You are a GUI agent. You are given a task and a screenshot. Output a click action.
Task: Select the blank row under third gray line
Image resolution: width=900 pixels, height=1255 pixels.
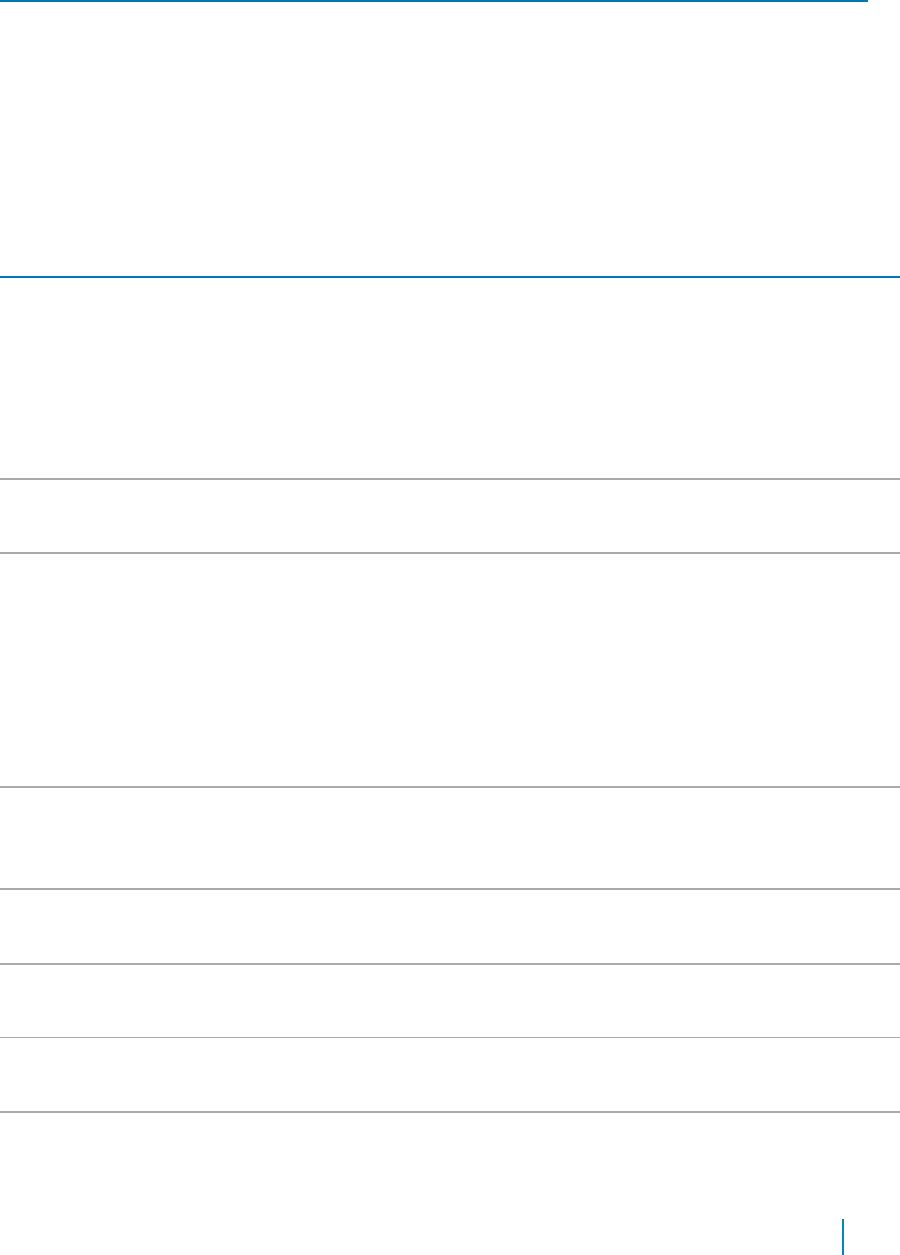coord(450,838)
